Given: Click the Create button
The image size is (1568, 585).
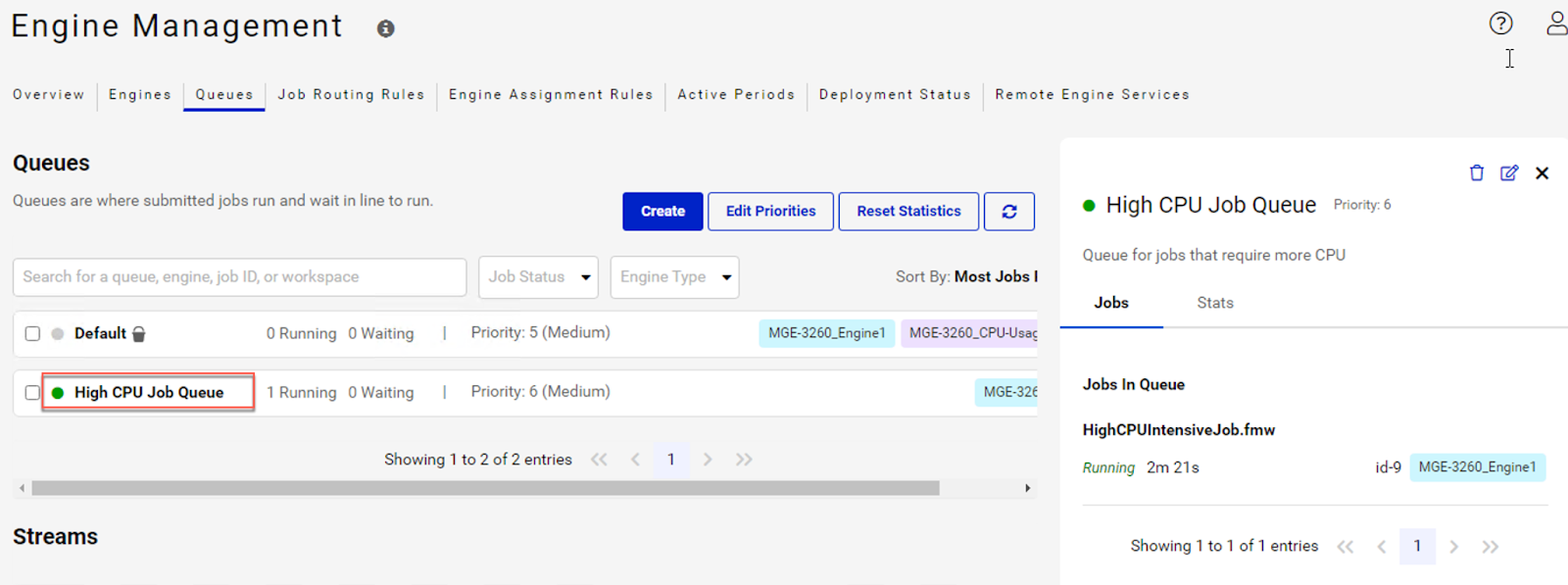Looking at the screenshot, I should click(x=662, y=211).
